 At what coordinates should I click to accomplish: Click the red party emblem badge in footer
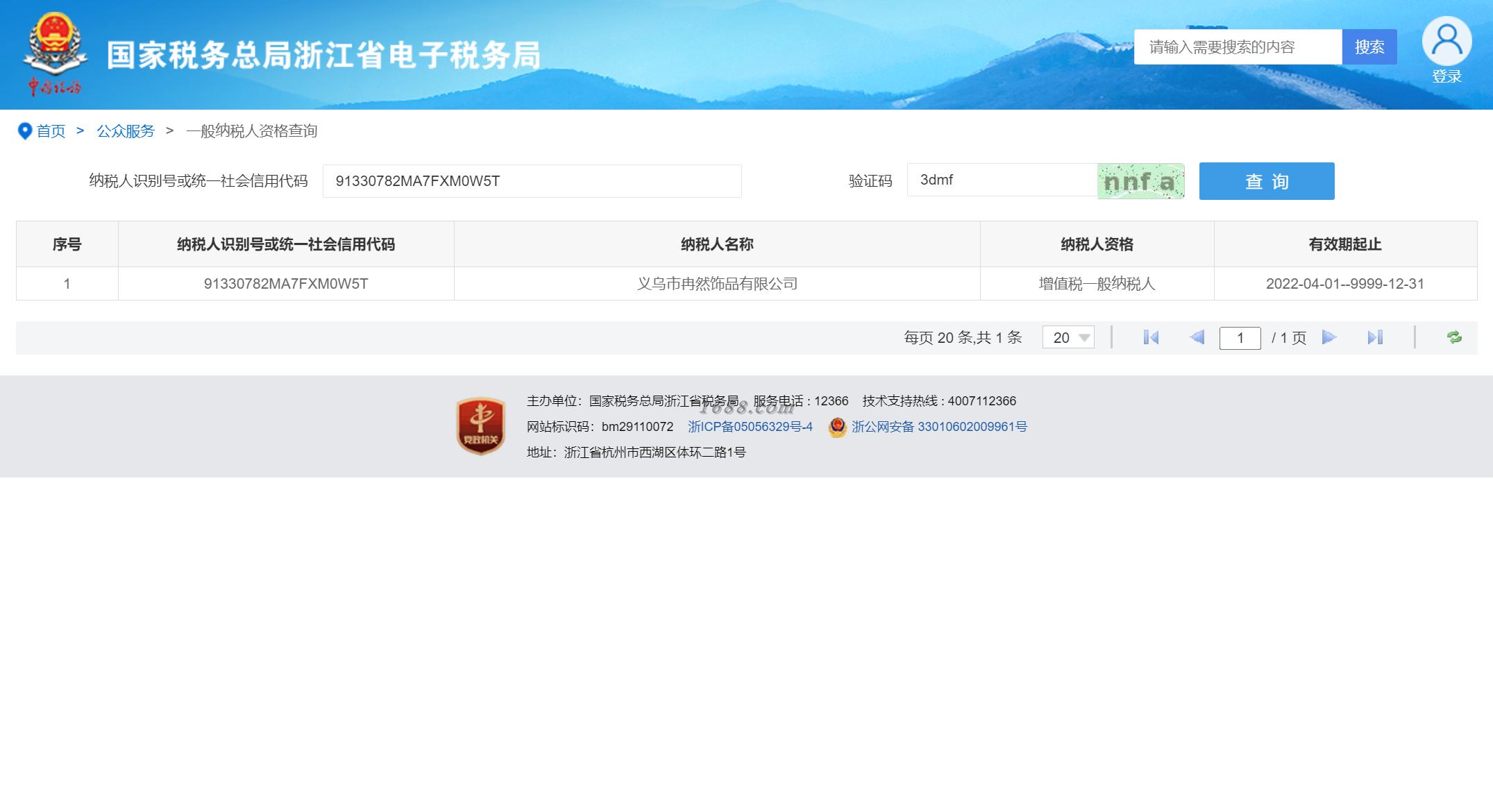coord(480,425)
